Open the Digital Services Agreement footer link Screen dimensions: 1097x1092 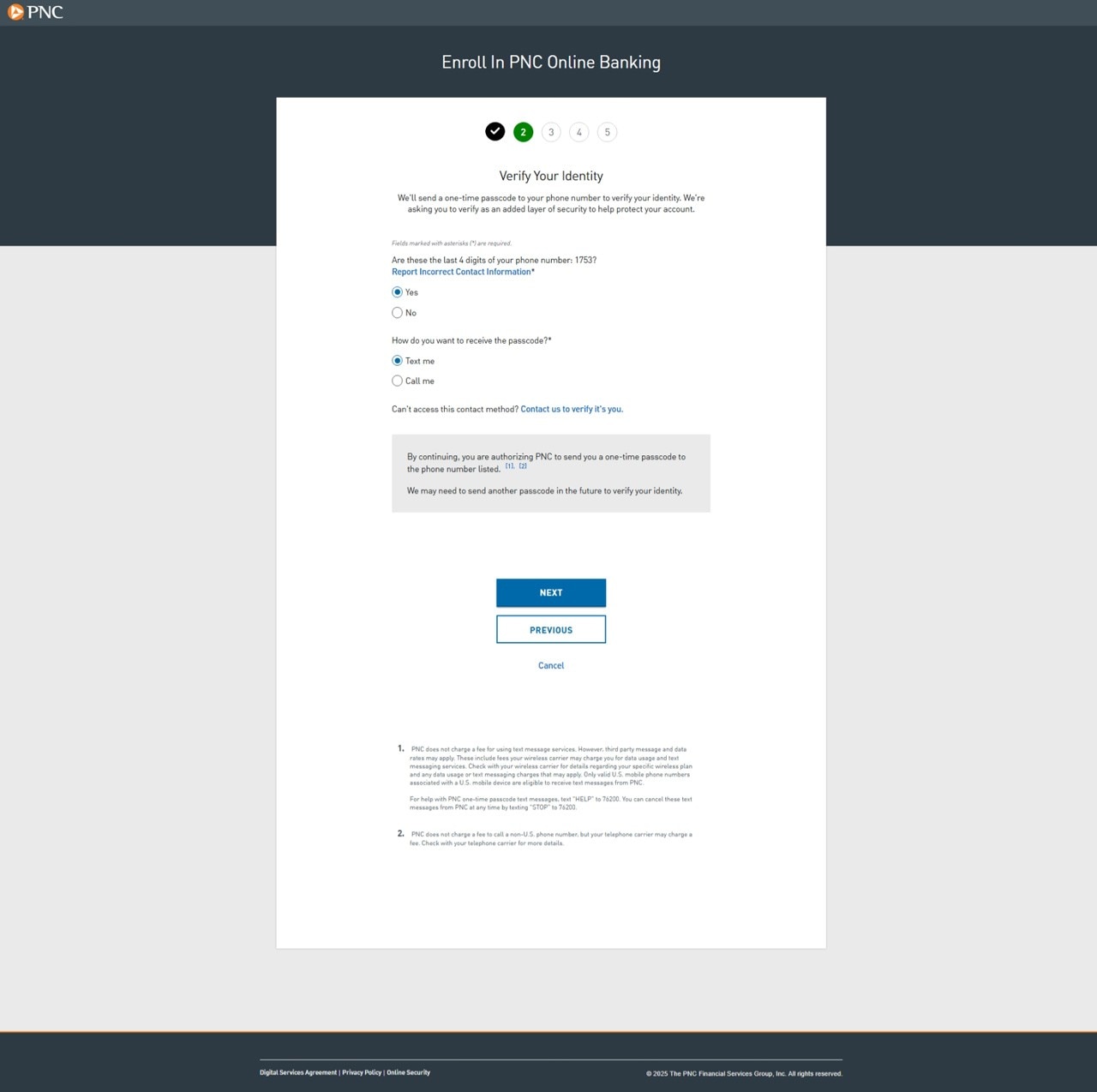[x=298, y=1072]
